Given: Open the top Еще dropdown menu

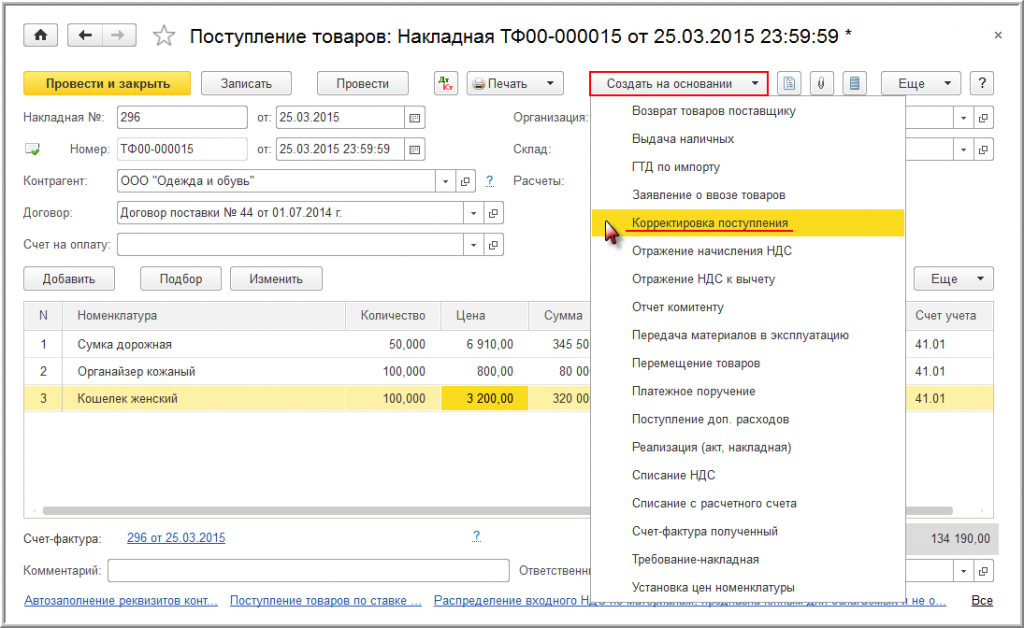Looking at the screenshot, I should tap(920, 84).
